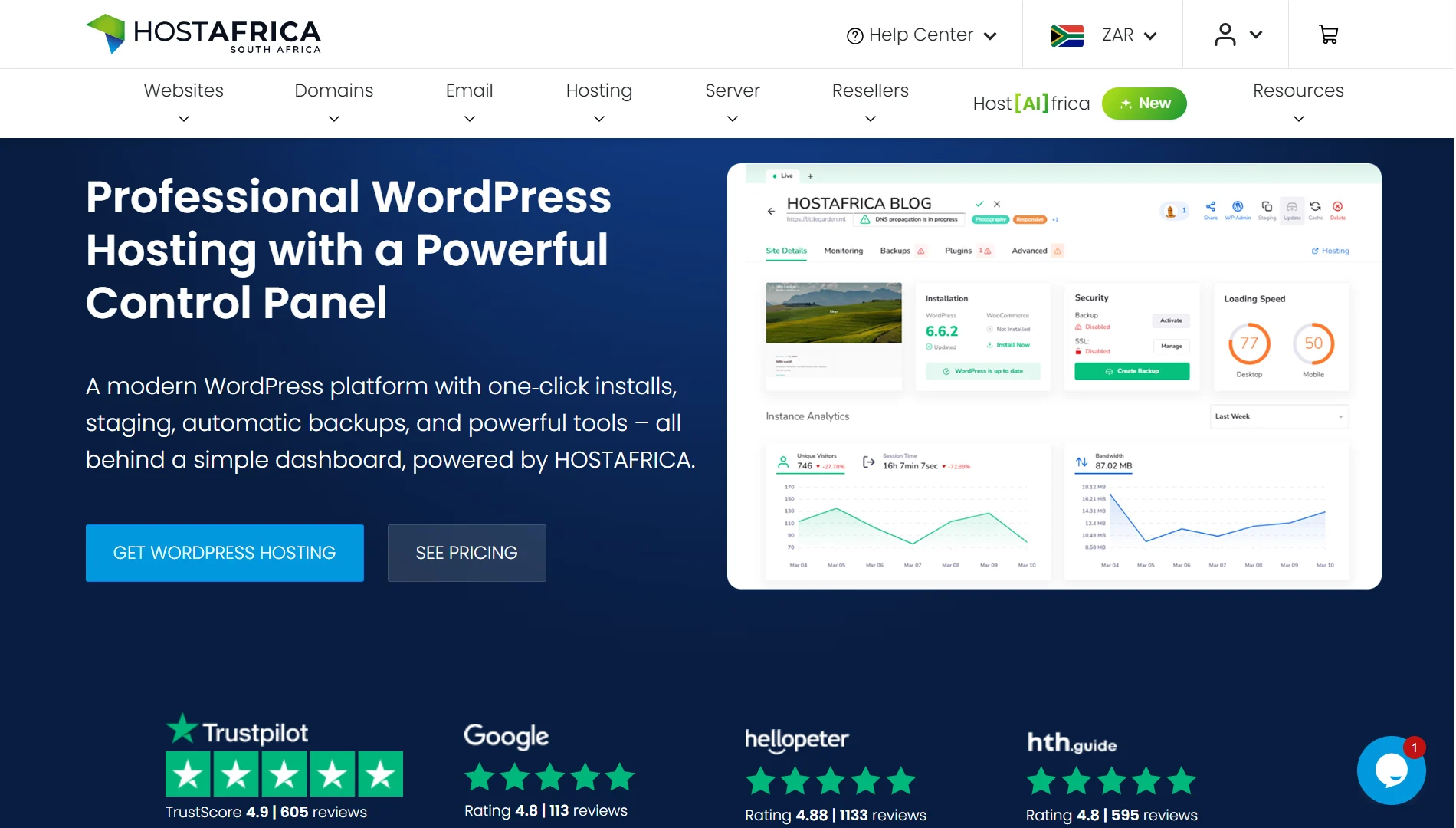Open the Host[AI]frica menu item

[1031, 103]
